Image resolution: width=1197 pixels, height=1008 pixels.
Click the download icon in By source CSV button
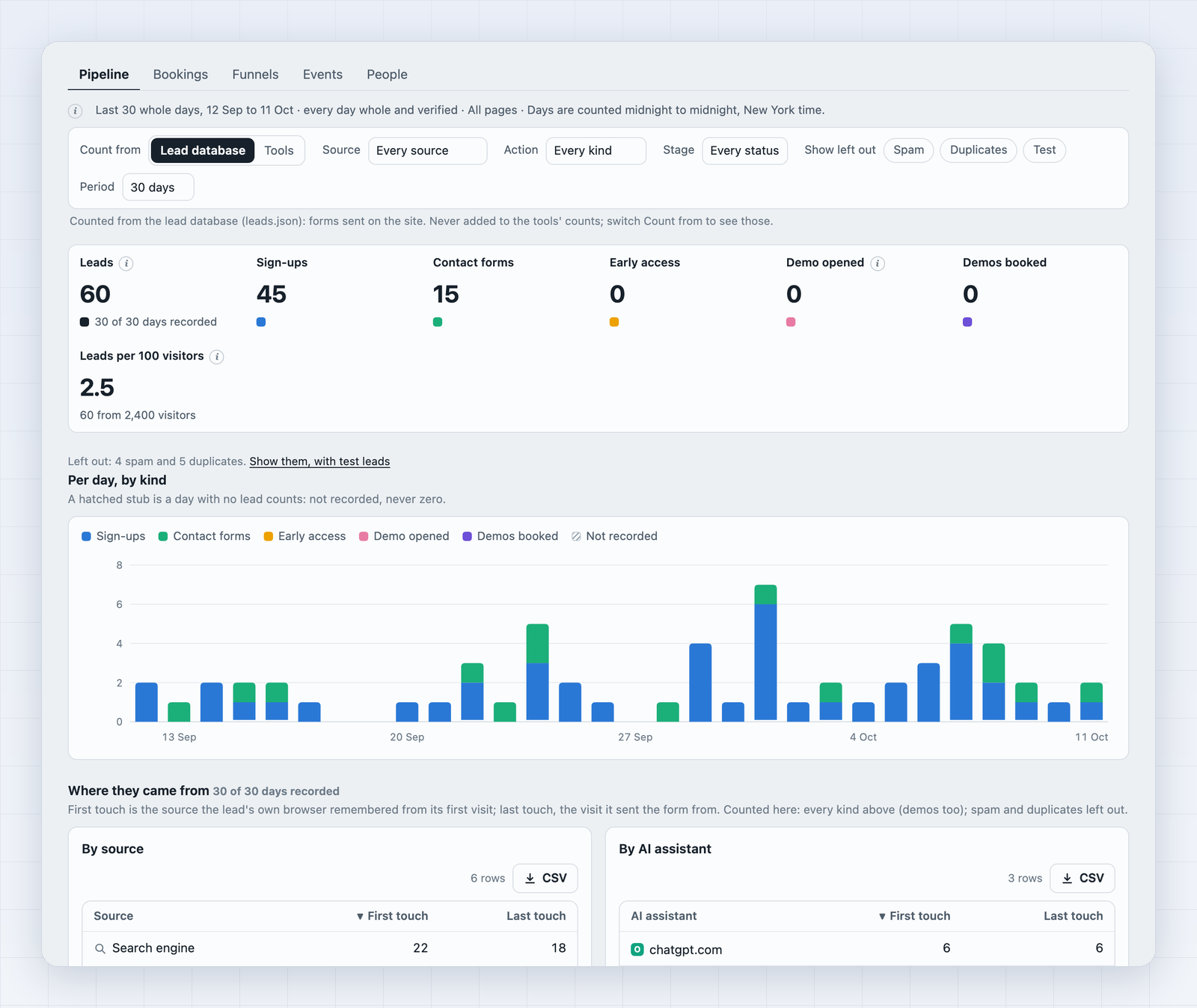pos(530,878)
